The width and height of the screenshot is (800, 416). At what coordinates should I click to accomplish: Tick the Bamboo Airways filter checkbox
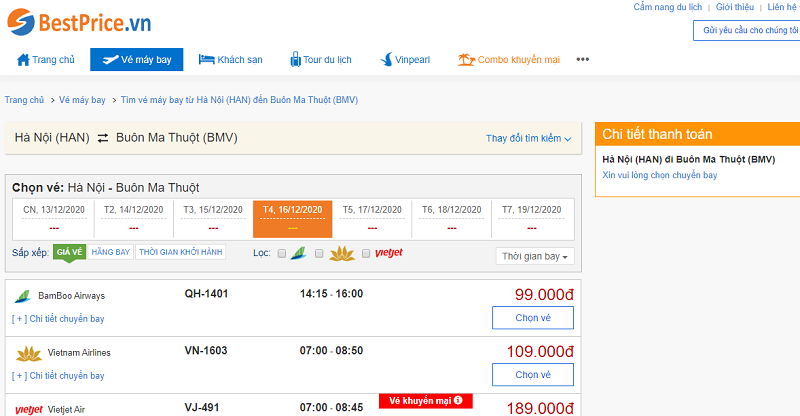[x=282, y=253]
